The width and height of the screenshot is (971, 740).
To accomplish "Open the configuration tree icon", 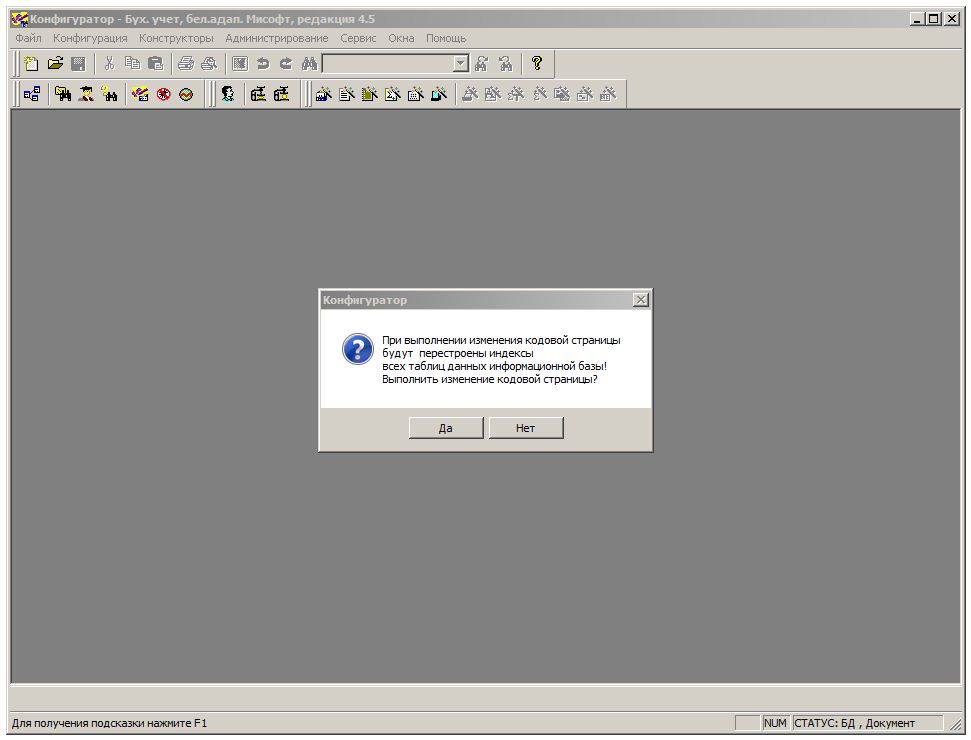I will (32, 94).
